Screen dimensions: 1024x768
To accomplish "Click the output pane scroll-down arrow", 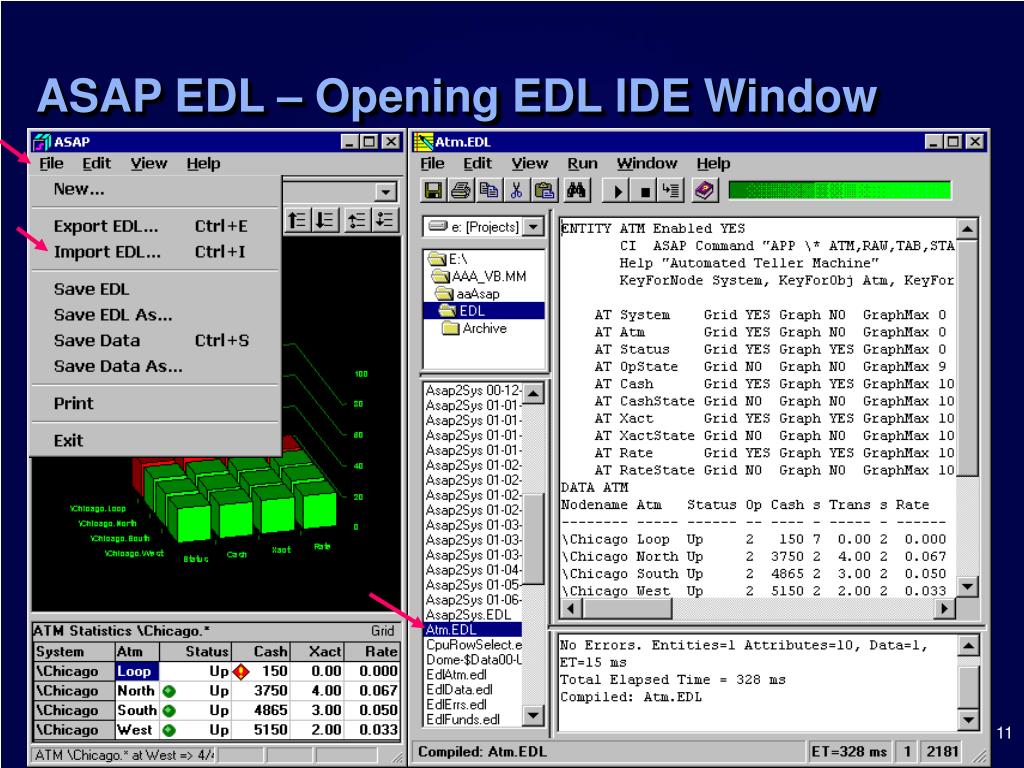I will coord(967,720).
